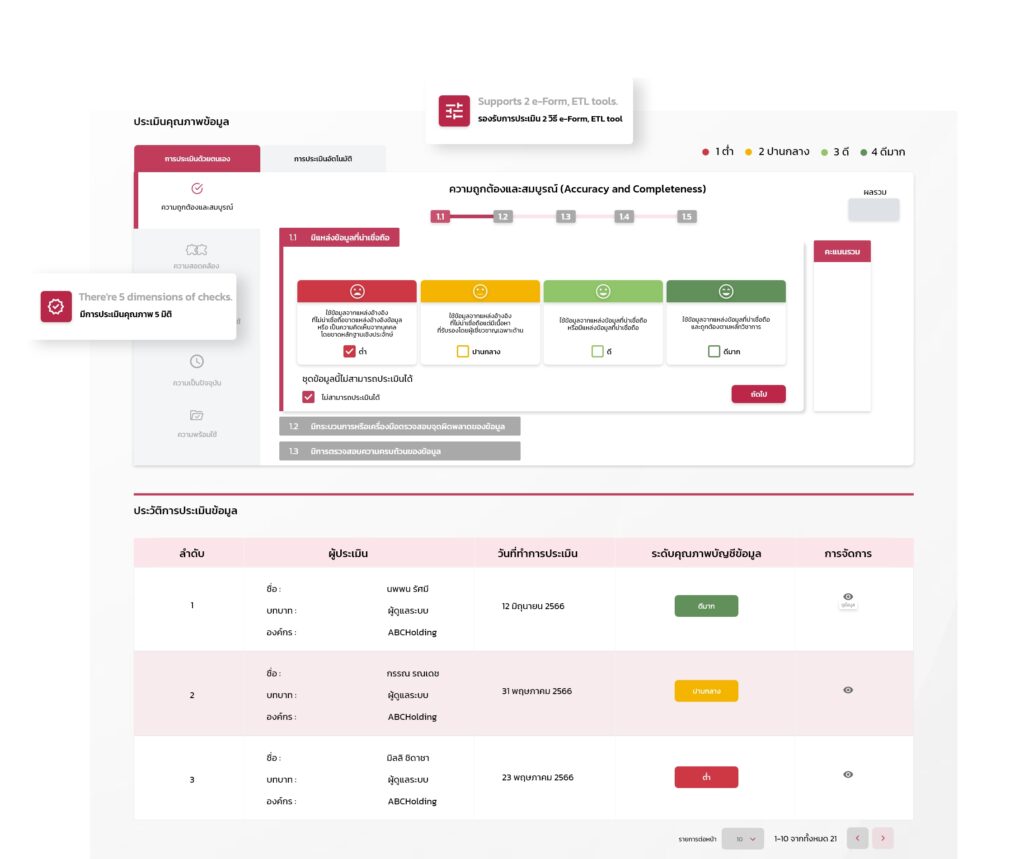1024x859 pixels.
Task: Select the clock icon for ความเป็นปัจจุบัน
Action: (x=197, y=362)
